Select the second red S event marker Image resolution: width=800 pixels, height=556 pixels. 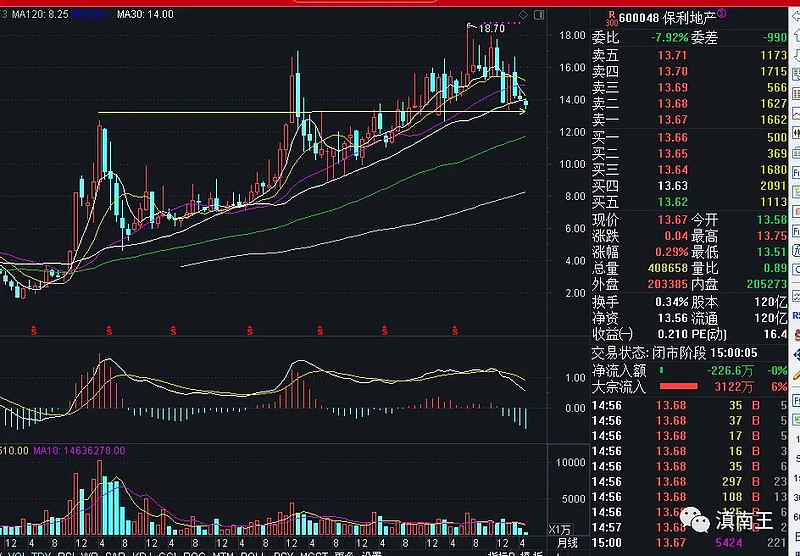[109, 331]
